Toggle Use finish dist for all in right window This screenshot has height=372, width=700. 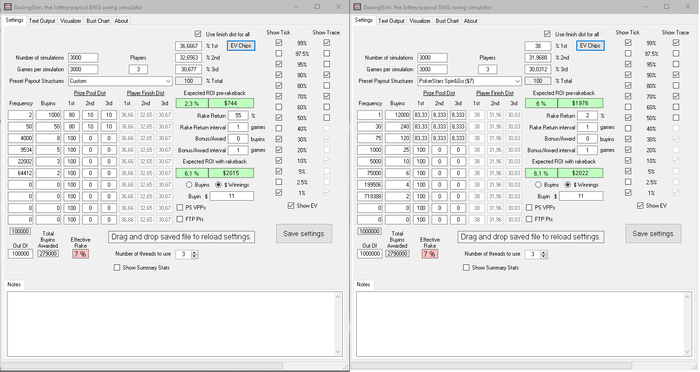pyautogui.click(x=547, y=34)
